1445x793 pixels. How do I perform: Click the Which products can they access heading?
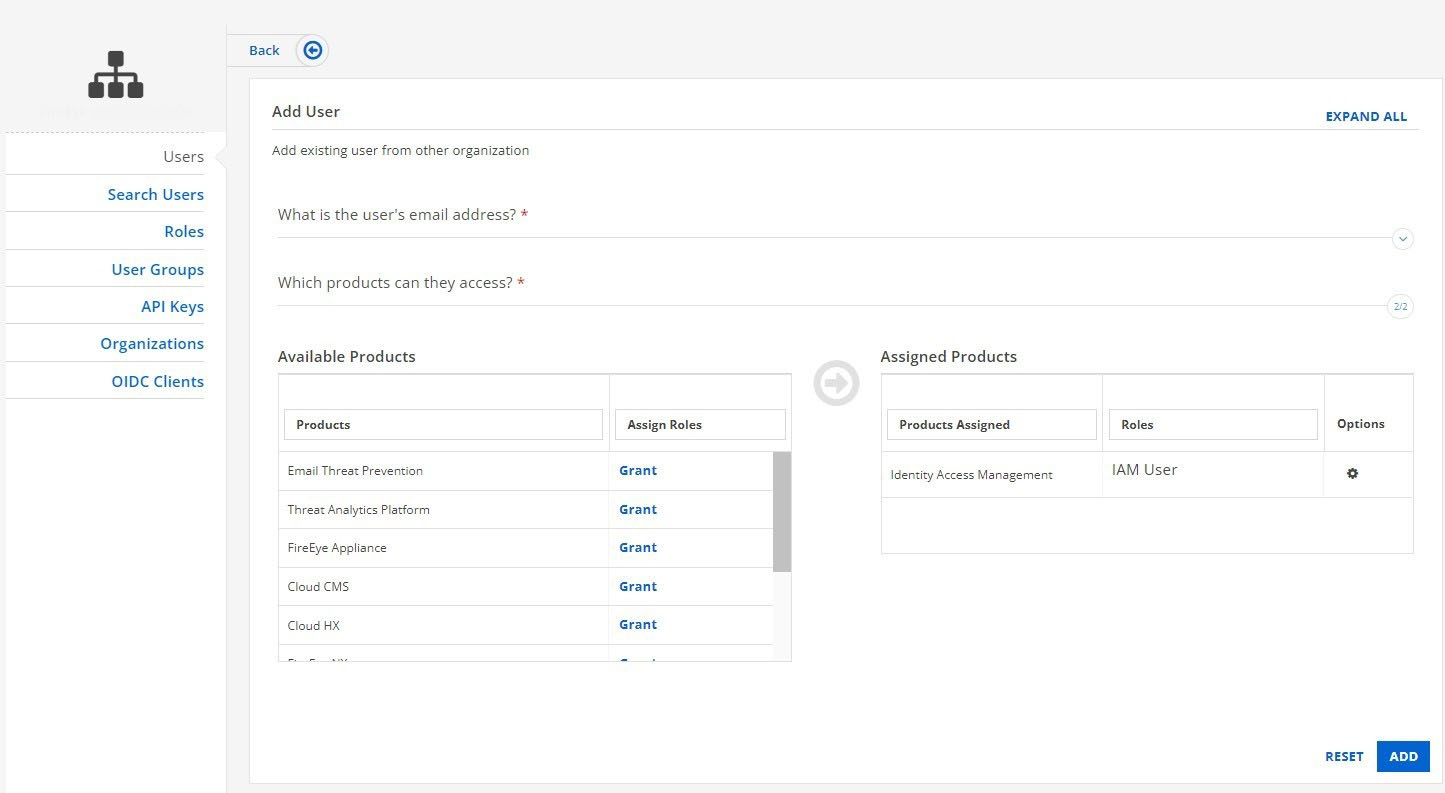point(401,283)
